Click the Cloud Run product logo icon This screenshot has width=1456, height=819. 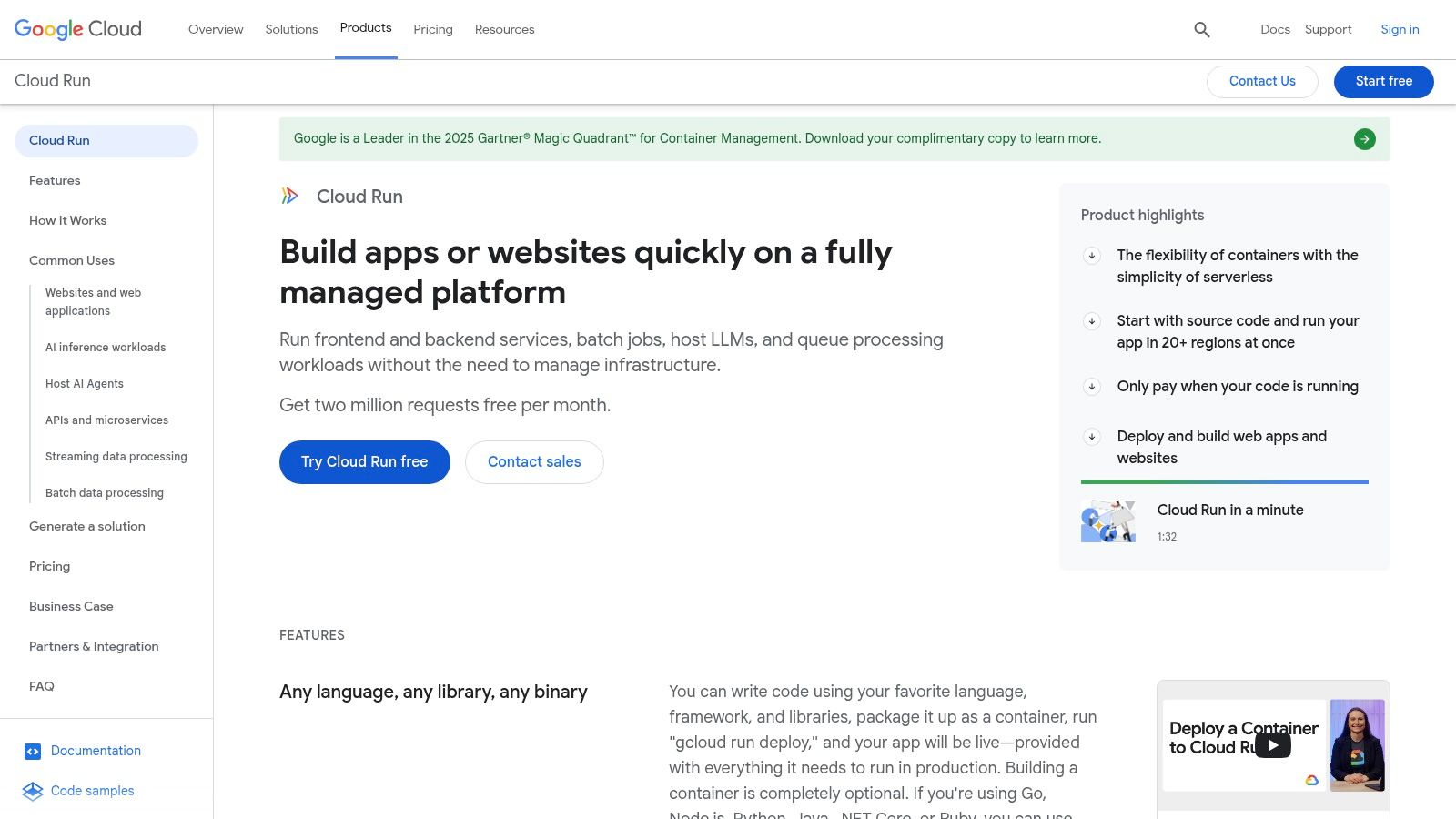(x=290, y=196)
